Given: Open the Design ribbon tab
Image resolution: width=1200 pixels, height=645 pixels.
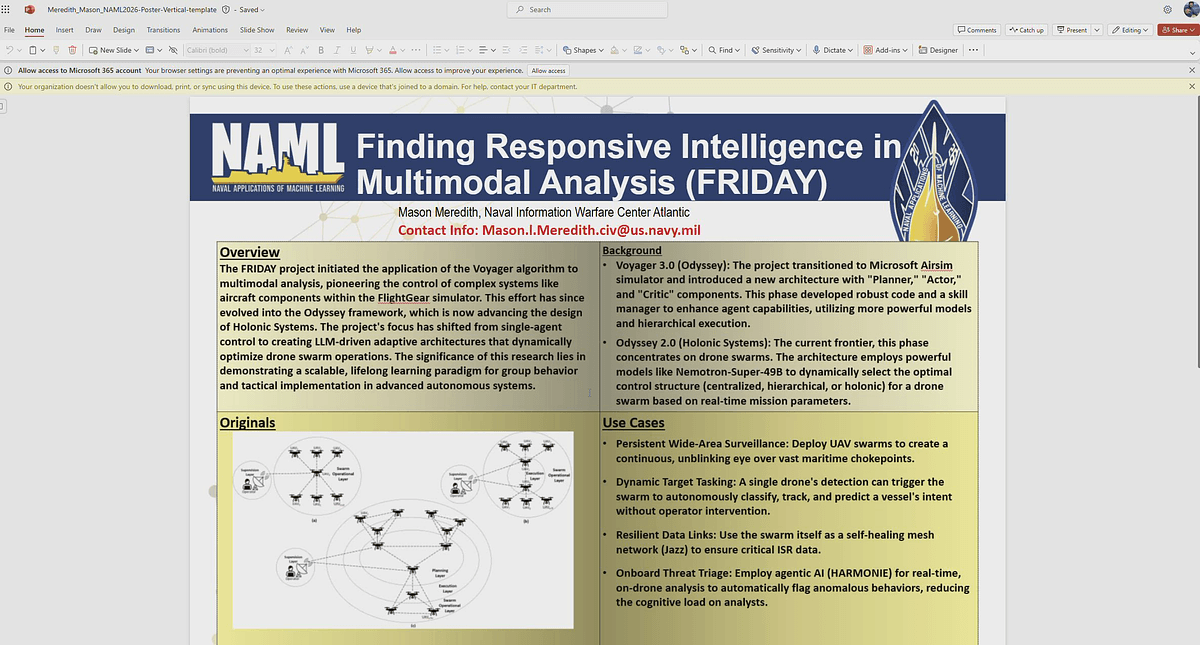Looking at the screenshot, I should [124, 30].
